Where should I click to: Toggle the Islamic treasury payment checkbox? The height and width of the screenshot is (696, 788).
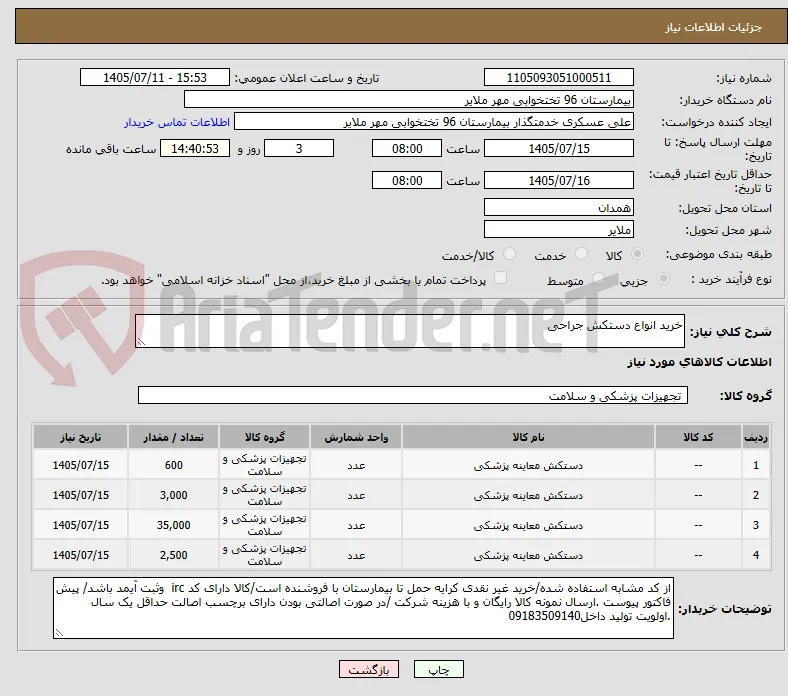pos(501,278)
